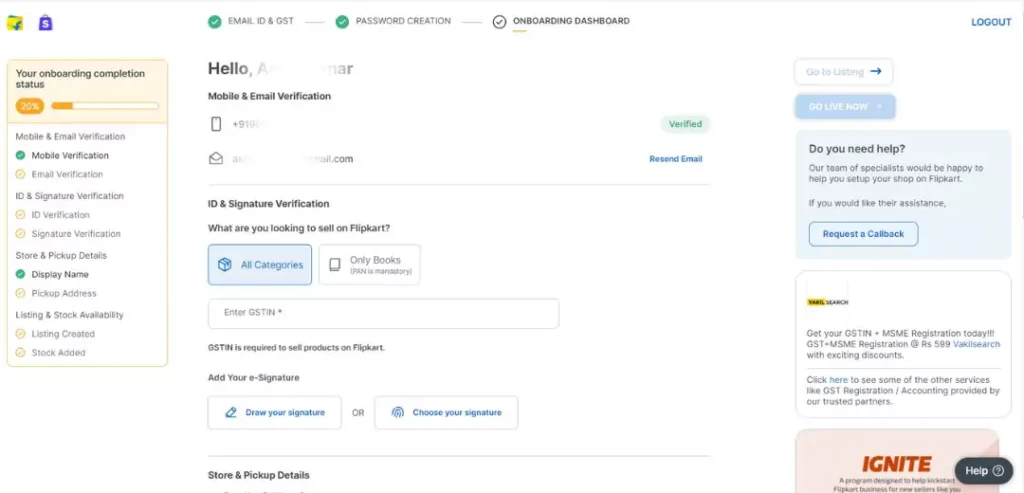The height and width of the screenshot is (493, 1024).
Task: Click the 'here' link for other services
Action: 839,380
